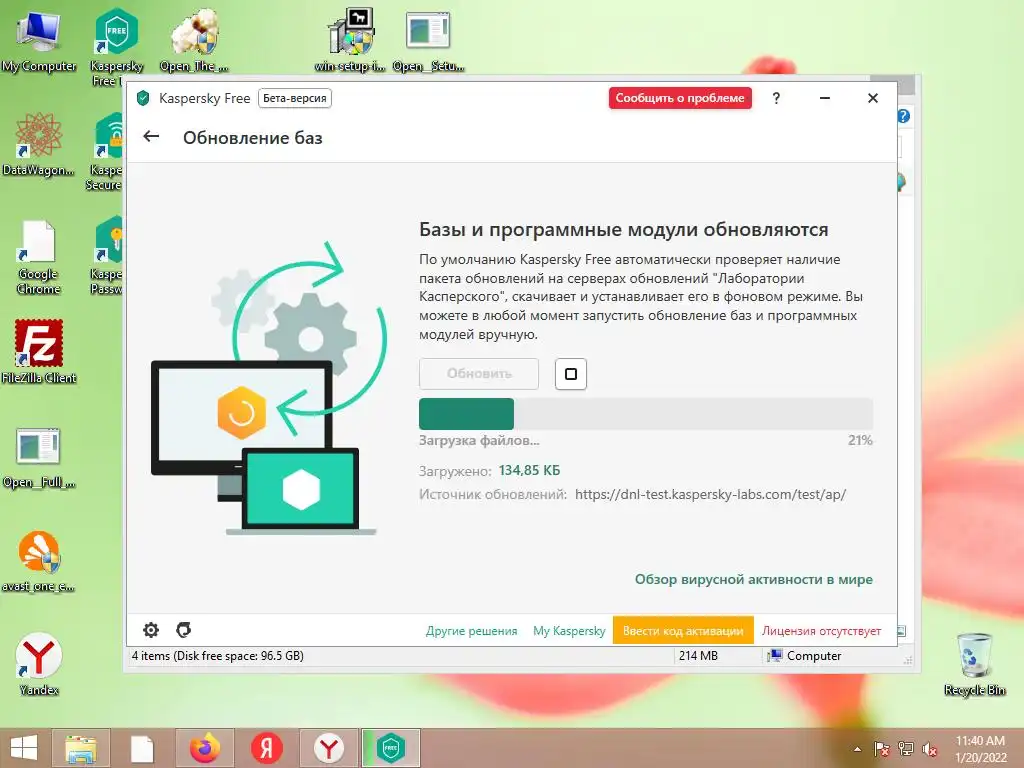
Task: Open avast_one_e... installer desktop icon
Action: coord(39,561)
